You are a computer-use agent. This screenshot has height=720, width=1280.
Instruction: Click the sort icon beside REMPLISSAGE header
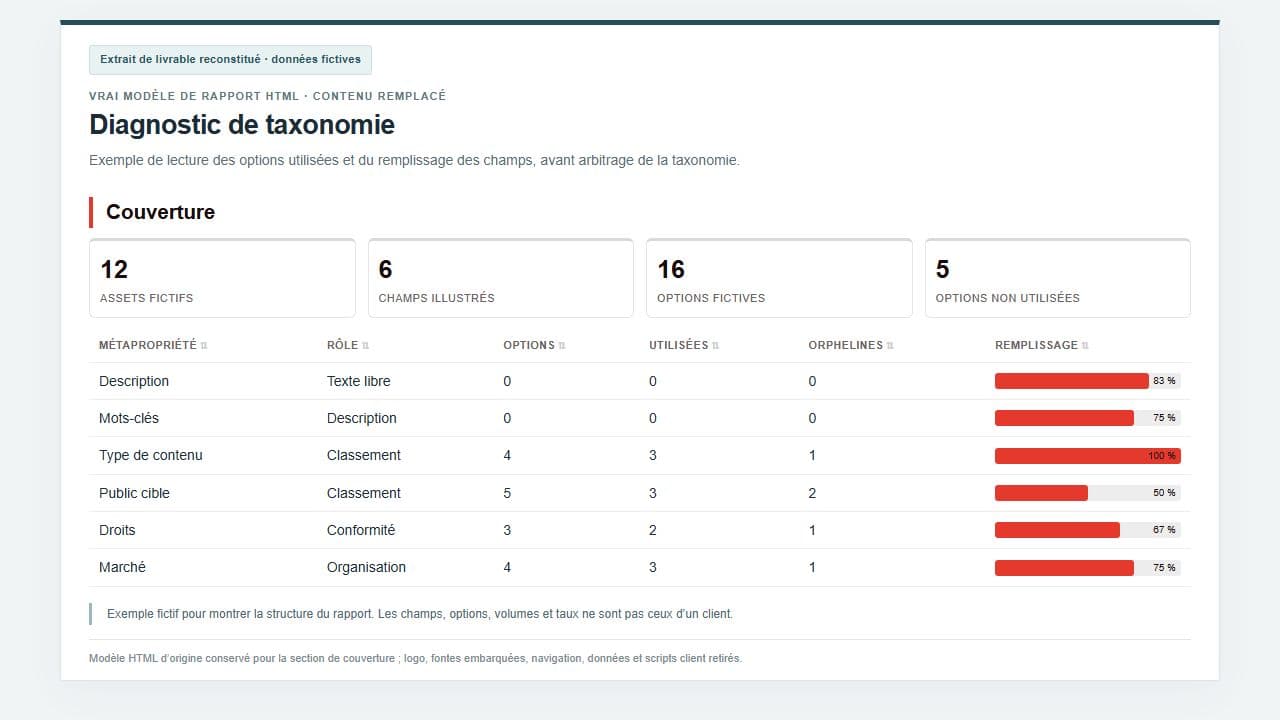click(1085, 346)
